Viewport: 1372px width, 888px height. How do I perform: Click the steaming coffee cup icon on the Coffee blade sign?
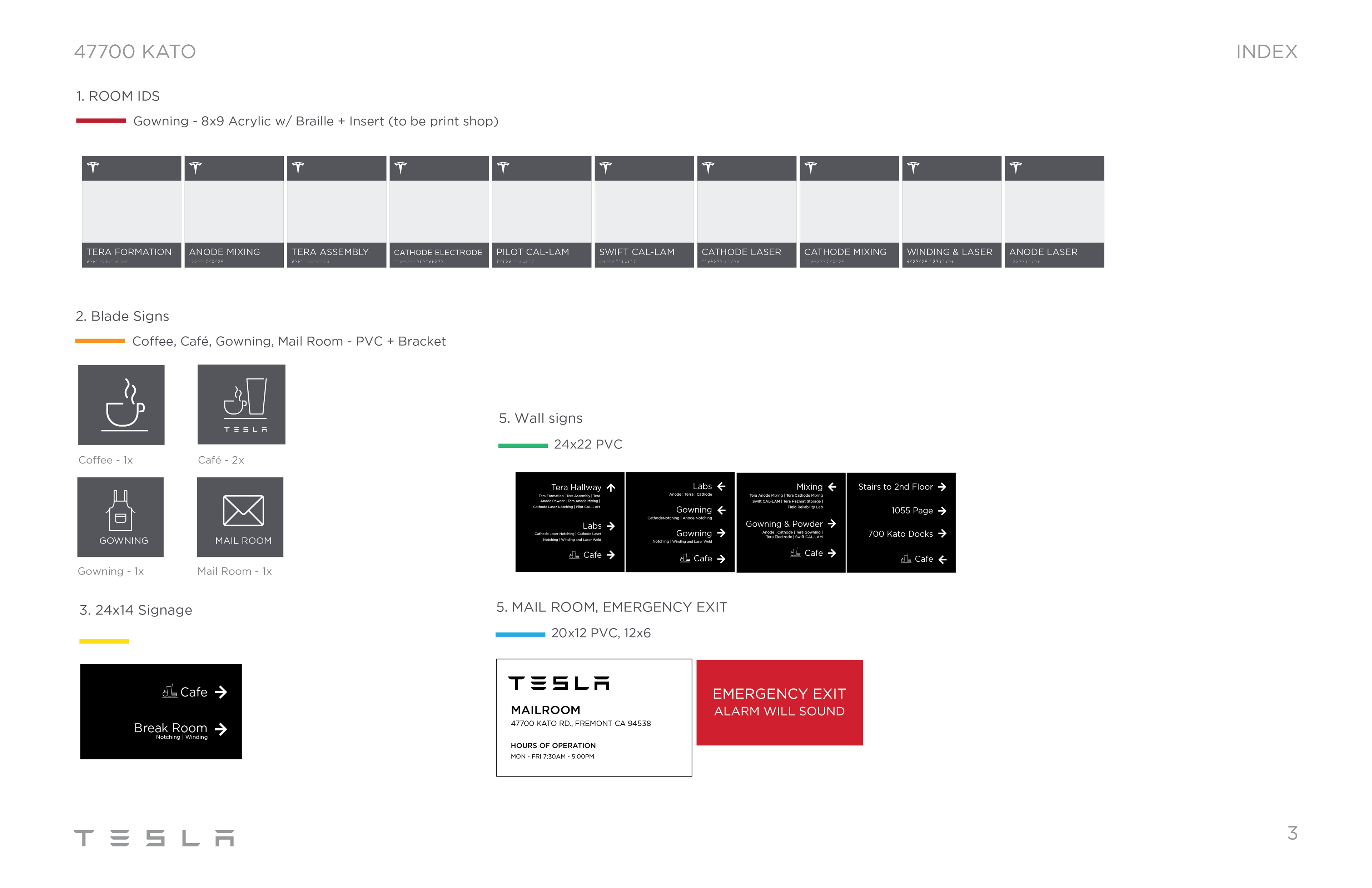[x=125, y=404]
